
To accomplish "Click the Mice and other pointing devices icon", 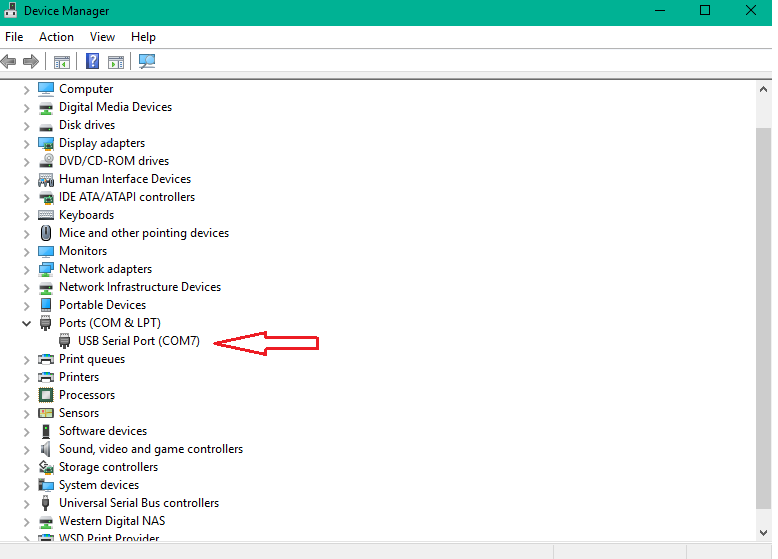I will 46,233.
